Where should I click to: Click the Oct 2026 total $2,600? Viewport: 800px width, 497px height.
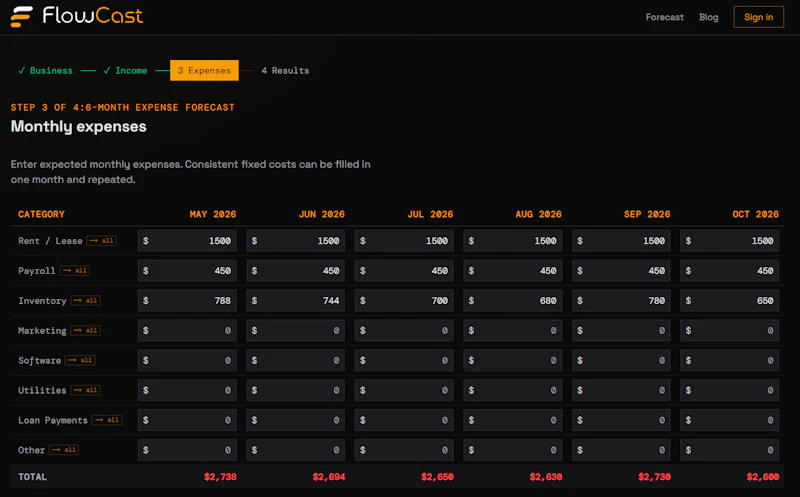(763, 477)
